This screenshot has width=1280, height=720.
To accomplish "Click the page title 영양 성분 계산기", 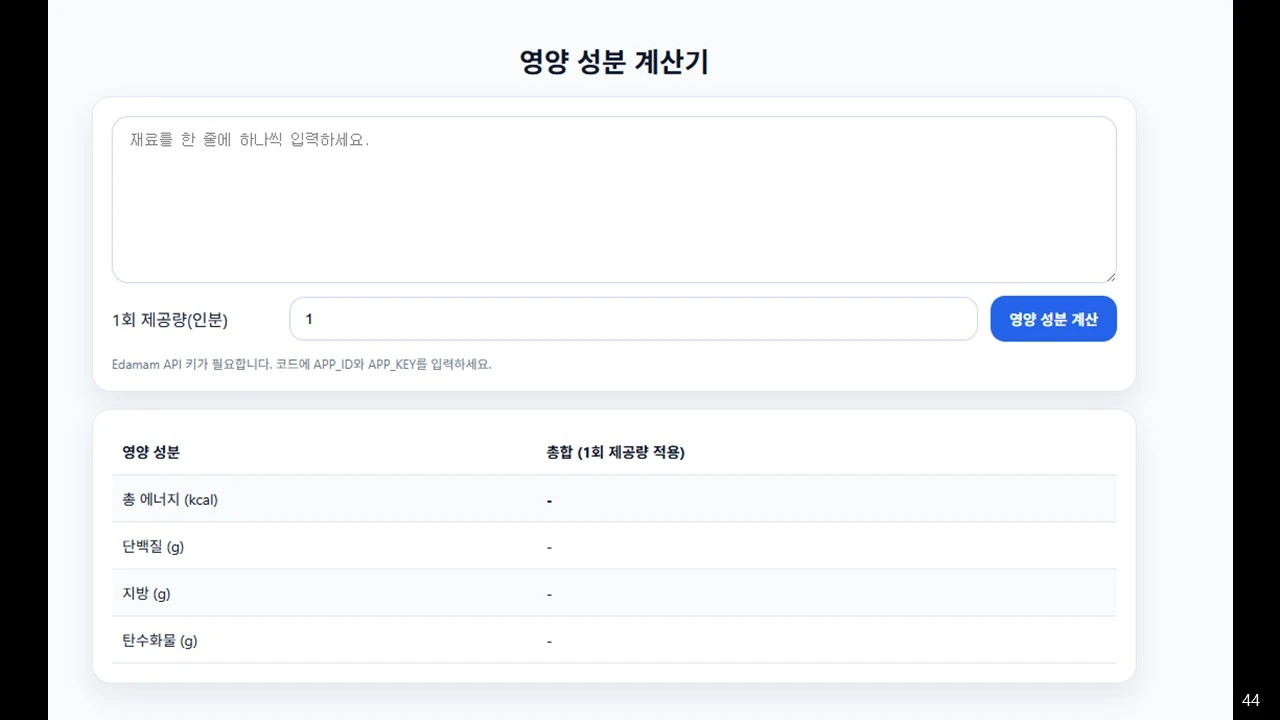I will point(613,61).
